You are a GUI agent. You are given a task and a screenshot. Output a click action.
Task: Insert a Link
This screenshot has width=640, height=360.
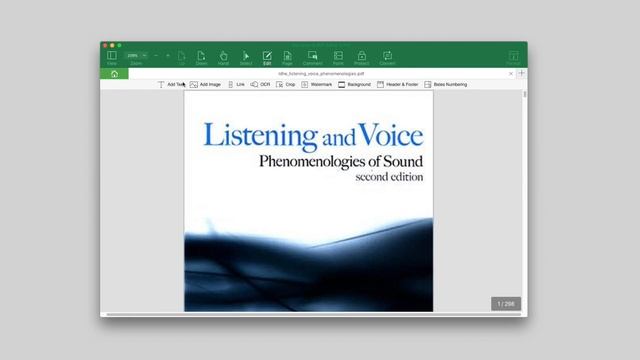point(236,84)
